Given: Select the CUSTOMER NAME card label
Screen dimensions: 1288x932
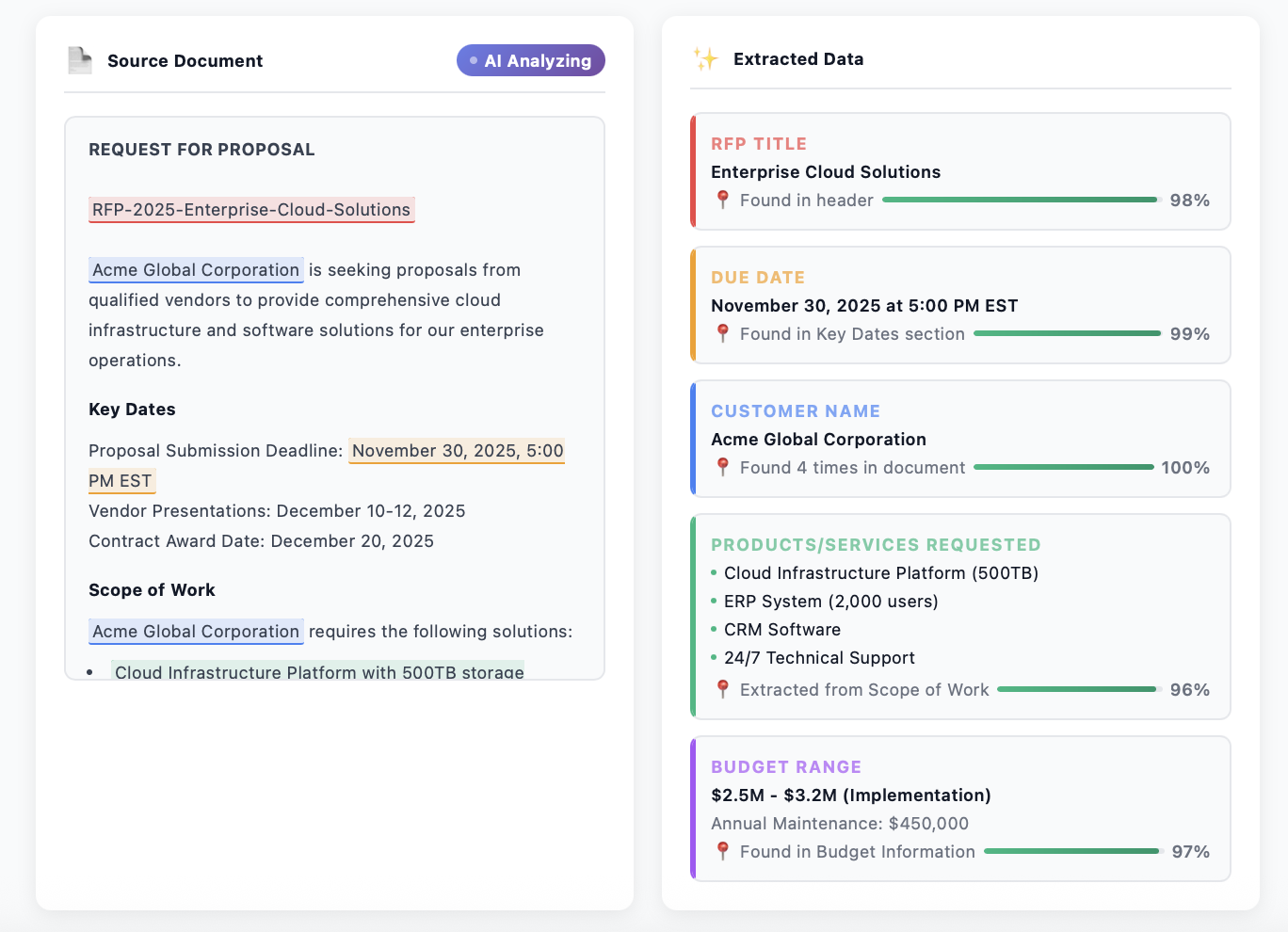Looking at the screenshot, I should click(796, 411).
